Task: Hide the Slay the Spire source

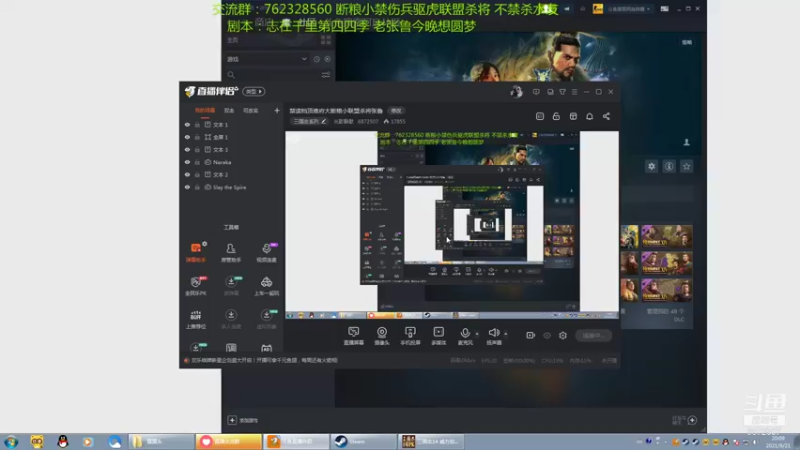Action: tap(187, 187)
